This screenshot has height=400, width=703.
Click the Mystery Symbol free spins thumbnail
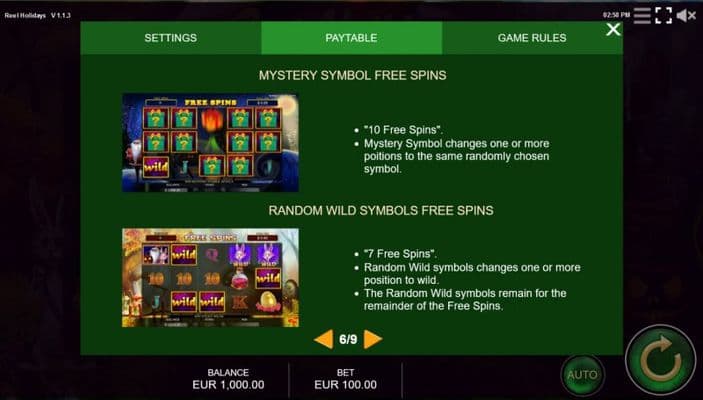tap(210, 143)
